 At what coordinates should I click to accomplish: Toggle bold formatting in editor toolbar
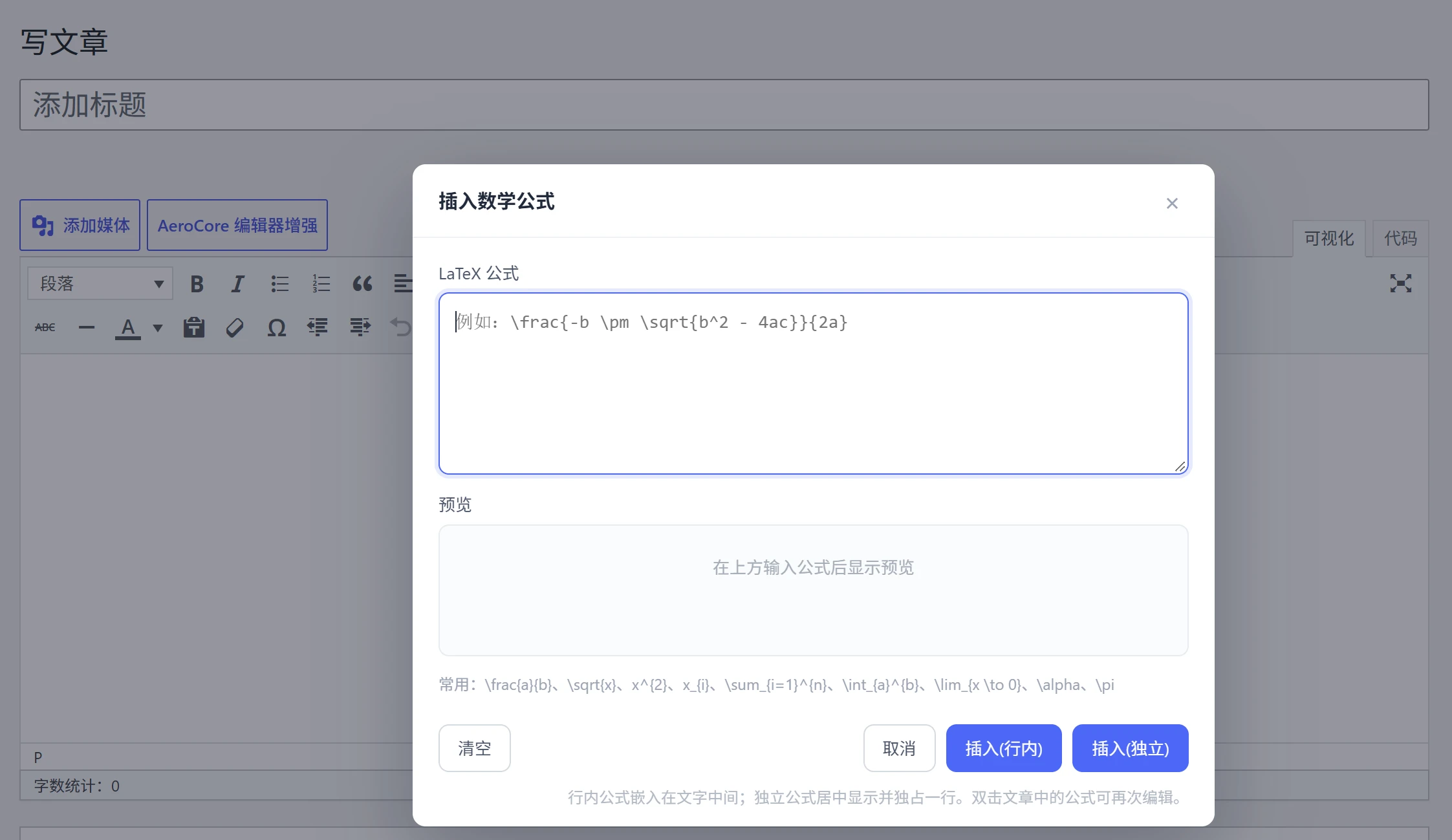pyautogui.click(x=197, y=284)
